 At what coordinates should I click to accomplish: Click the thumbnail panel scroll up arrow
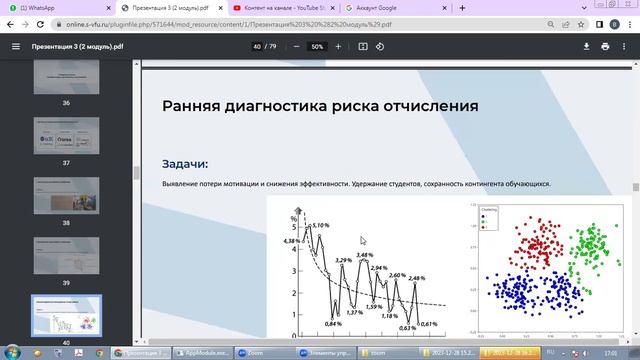136,64
